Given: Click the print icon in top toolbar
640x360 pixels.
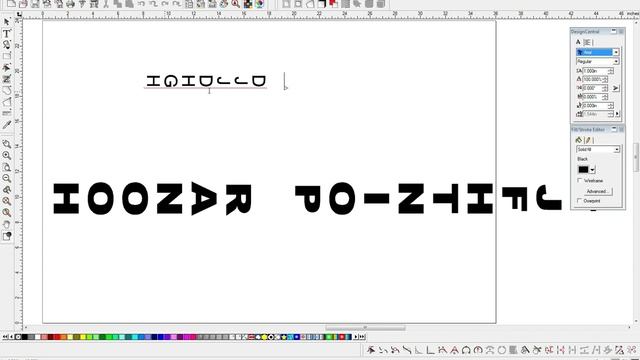Looking at the screenshot, I should click(70, 4).
